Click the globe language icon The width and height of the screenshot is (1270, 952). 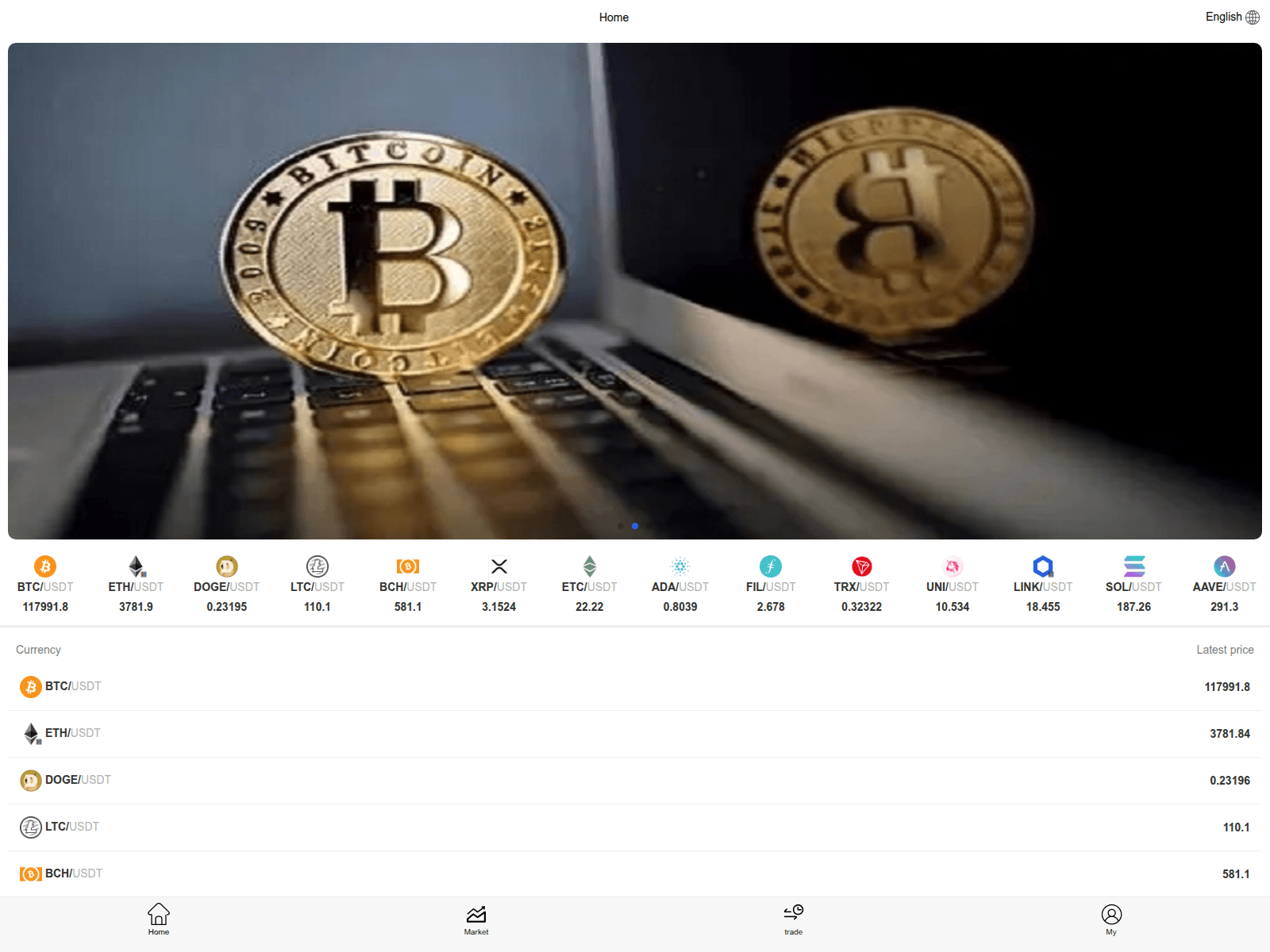tap(1253, 17)
